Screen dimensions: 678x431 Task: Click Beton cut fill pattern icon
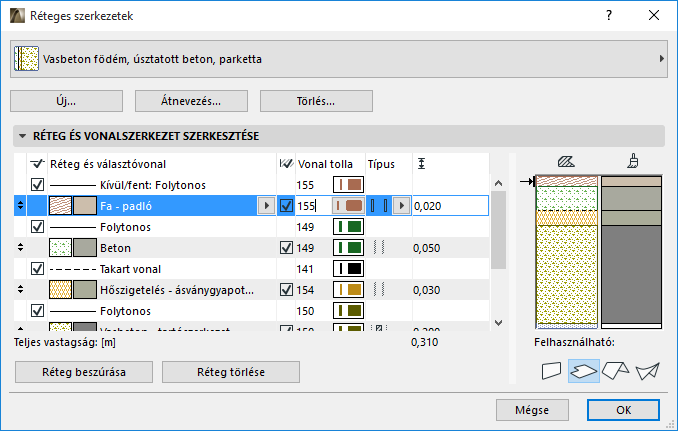60,248
